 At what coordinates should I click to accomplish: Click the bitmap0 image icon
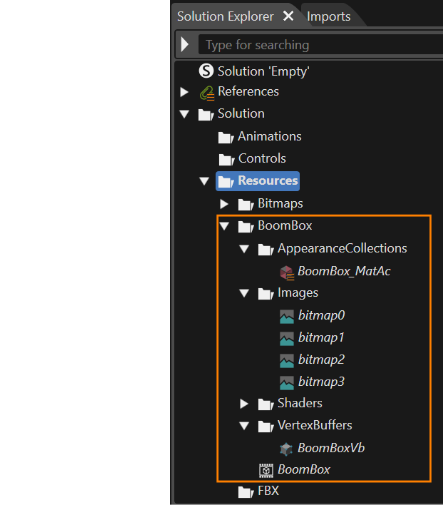tap(287, 317)
